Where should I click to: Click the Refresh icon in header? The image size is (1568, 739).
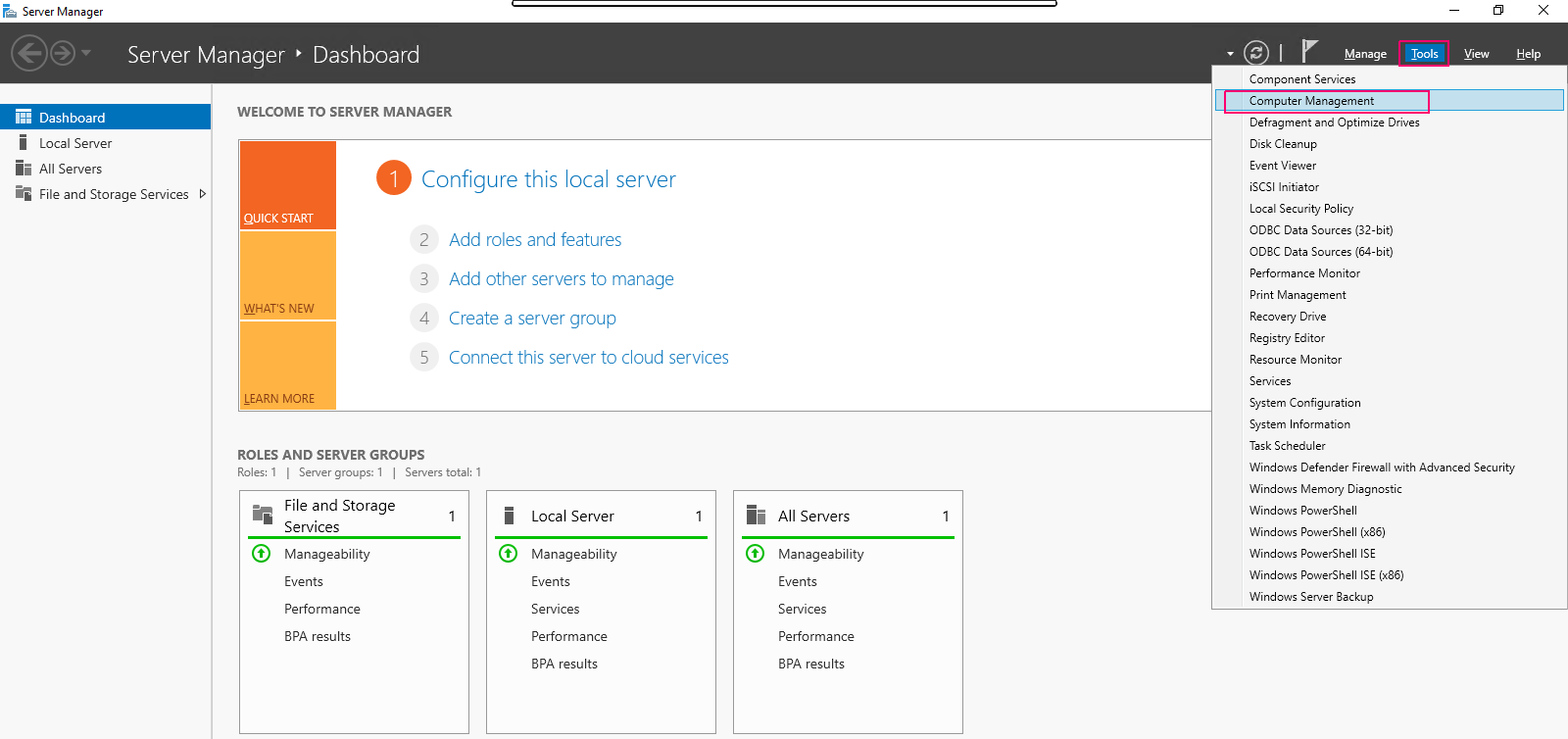[x=1256, y=53]
